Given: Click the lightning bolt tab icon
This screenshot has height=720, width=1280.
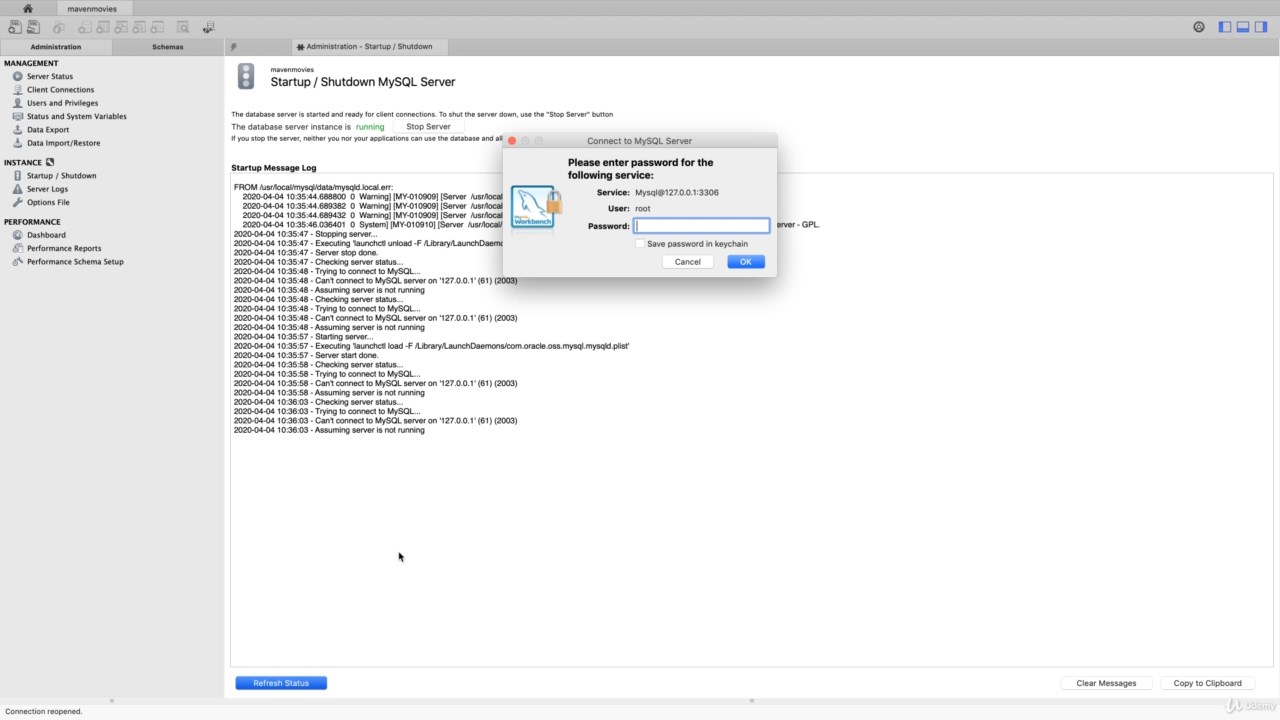Looking at the screenshot, I should pos(233,46).
